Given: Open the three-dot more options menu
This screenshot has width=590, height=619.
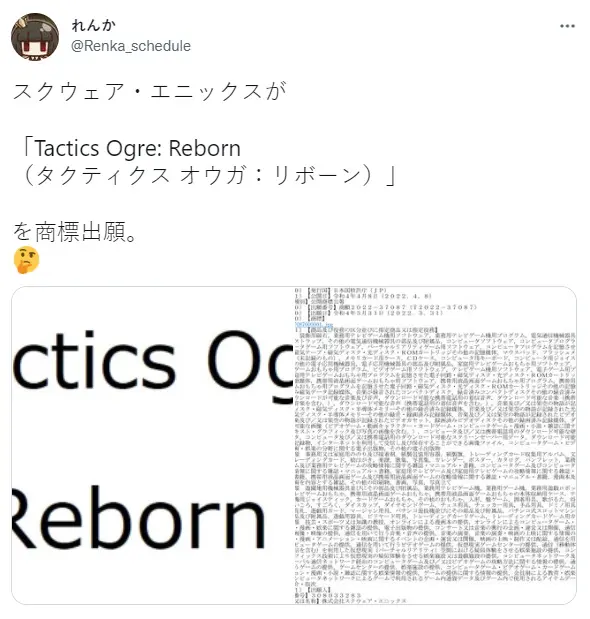Looking at the screenshot, I should (567, 26).
